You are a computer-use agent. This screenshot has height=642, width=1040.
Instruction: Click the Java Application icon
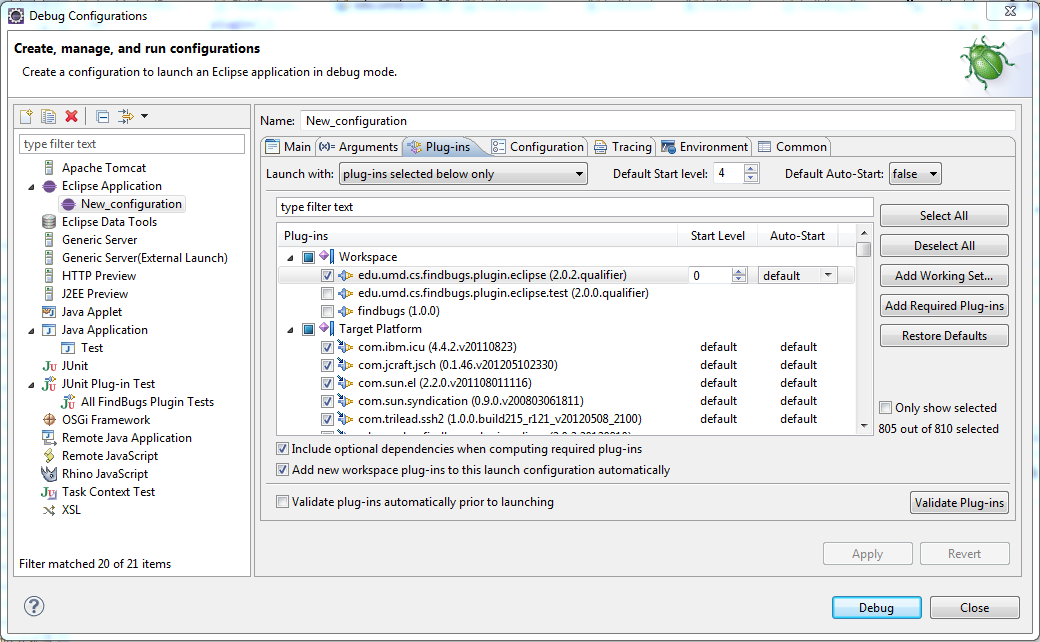tap(49, 330)
